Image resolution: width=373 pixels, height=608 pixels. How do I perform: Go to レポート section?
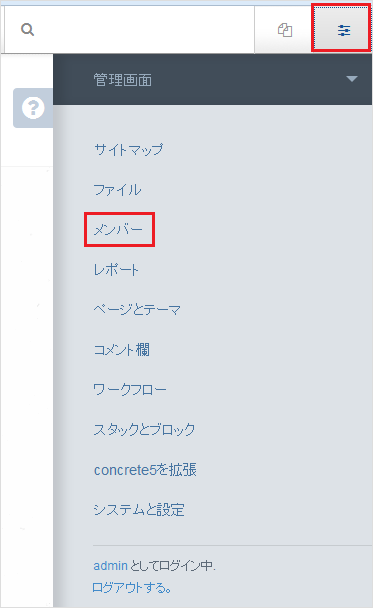tap(116, 269)
